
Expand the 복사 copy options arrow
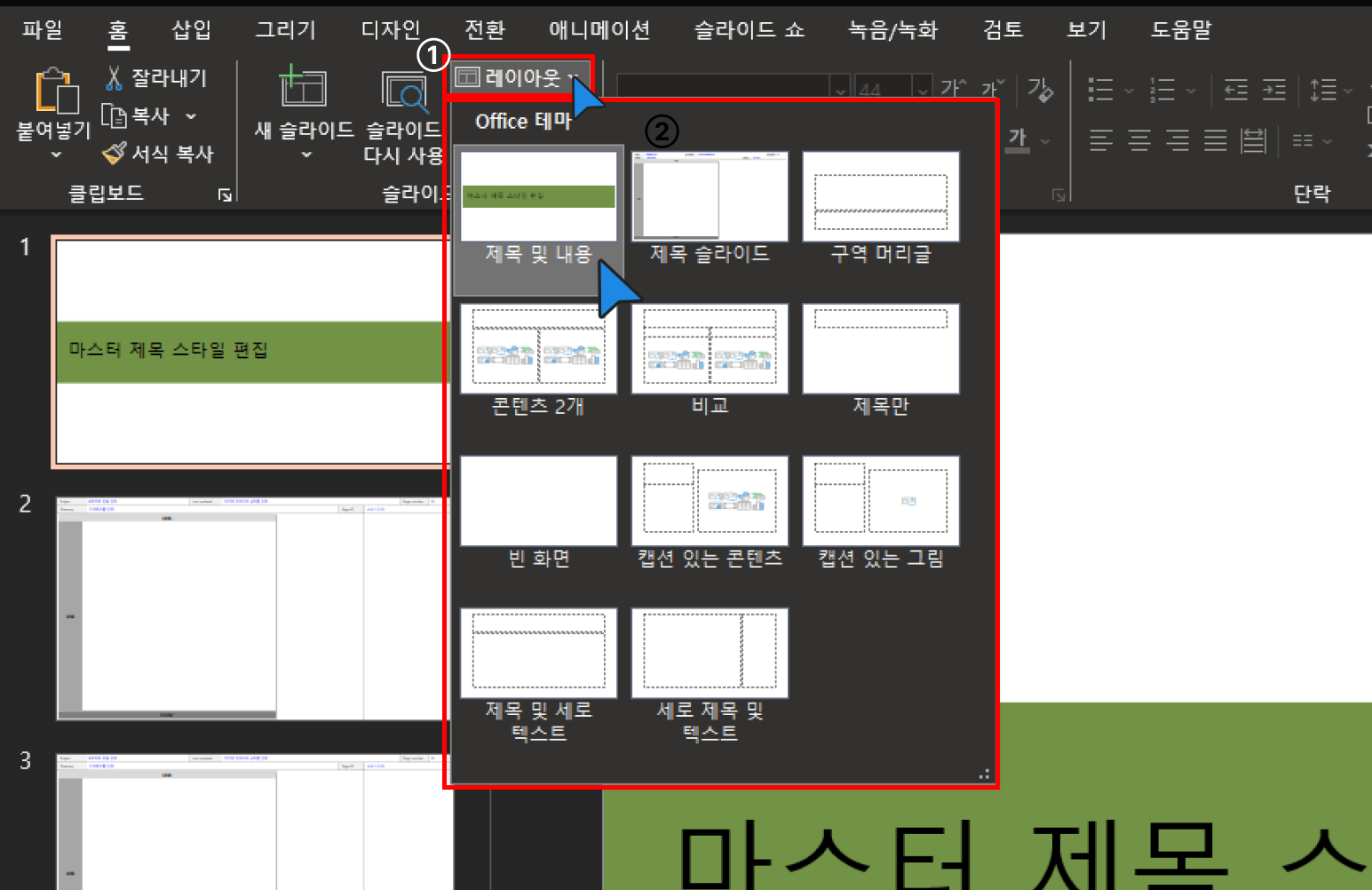click(x=191, y=115)
